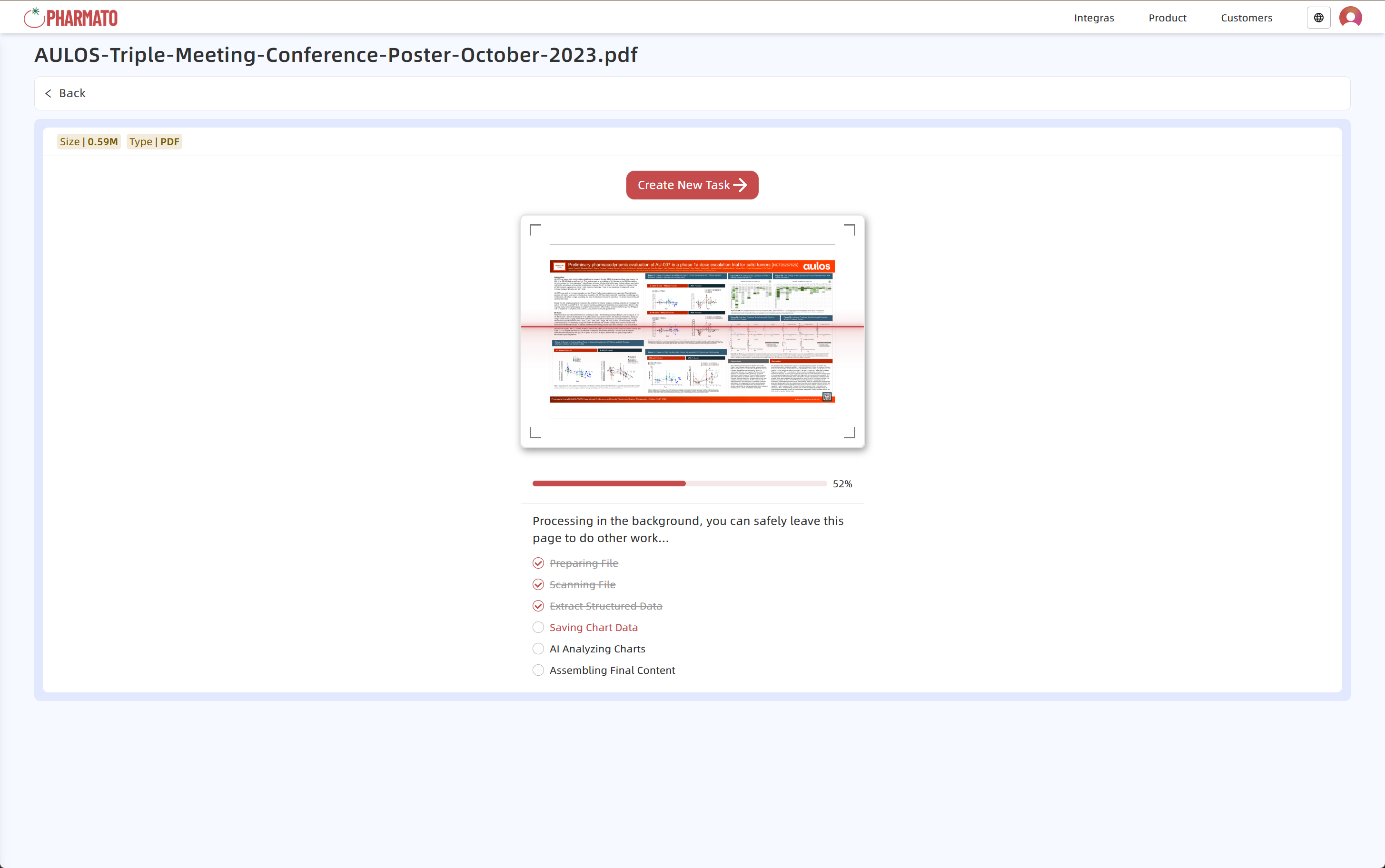Open the Customers menu item
The height and width of the screenshot is (868, 1385).
(x=1246, y=18)
